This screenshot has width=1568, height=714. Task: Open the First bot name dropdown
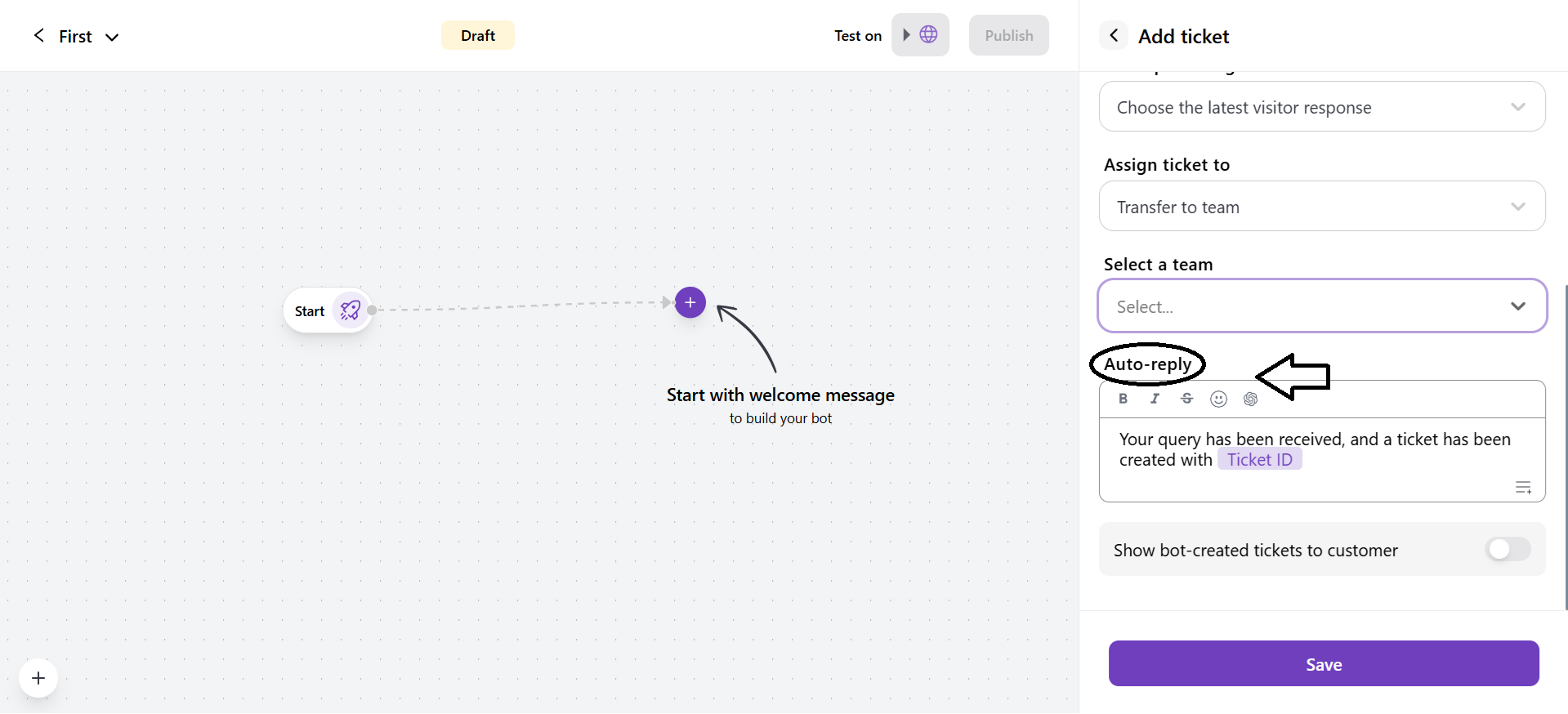click(113, 37)
